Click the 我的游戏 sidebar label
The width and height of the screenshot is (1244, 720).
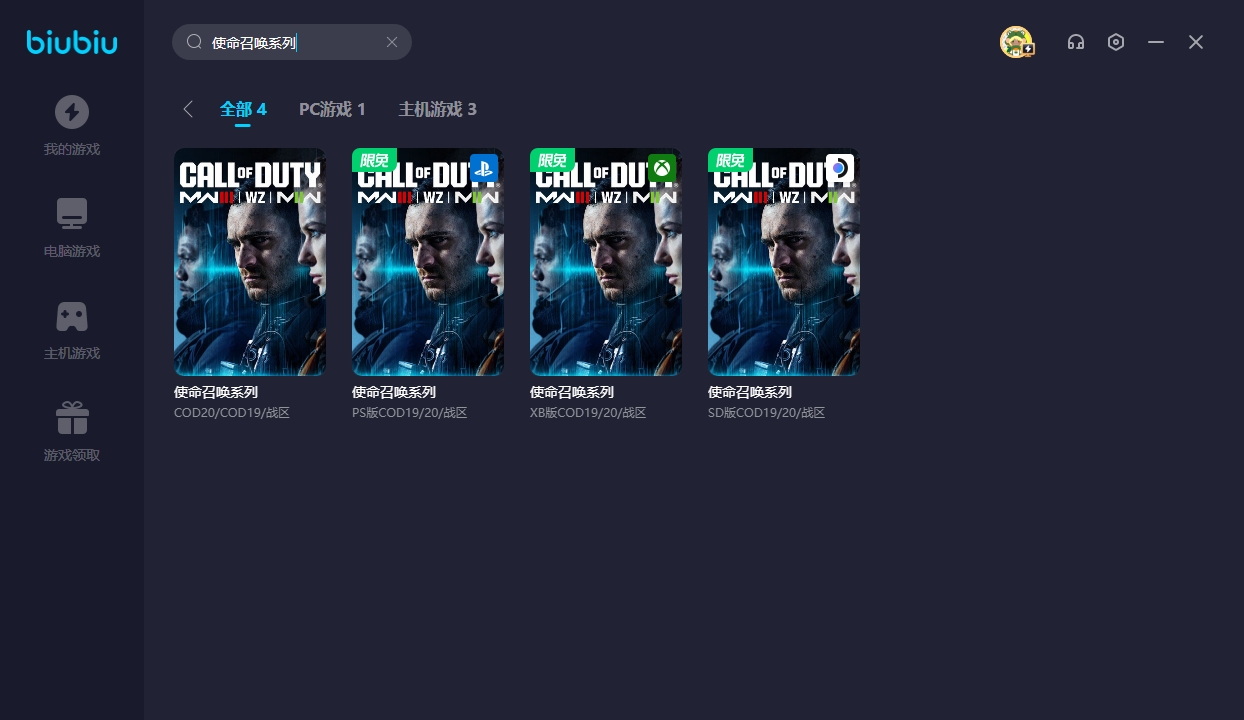tap(72, 150)
